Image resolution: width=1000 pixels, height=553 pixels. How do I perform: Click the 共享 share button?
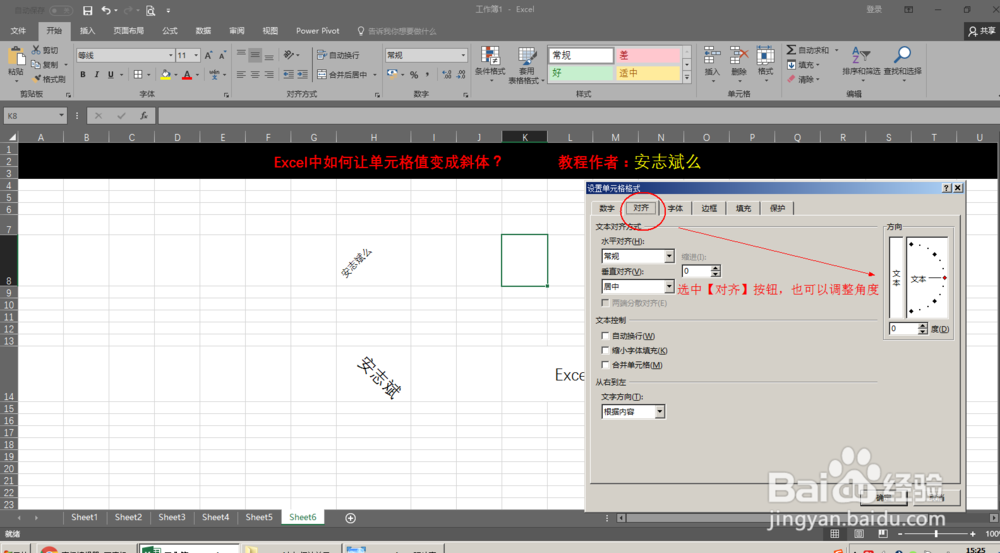click(x=982, y=31)
